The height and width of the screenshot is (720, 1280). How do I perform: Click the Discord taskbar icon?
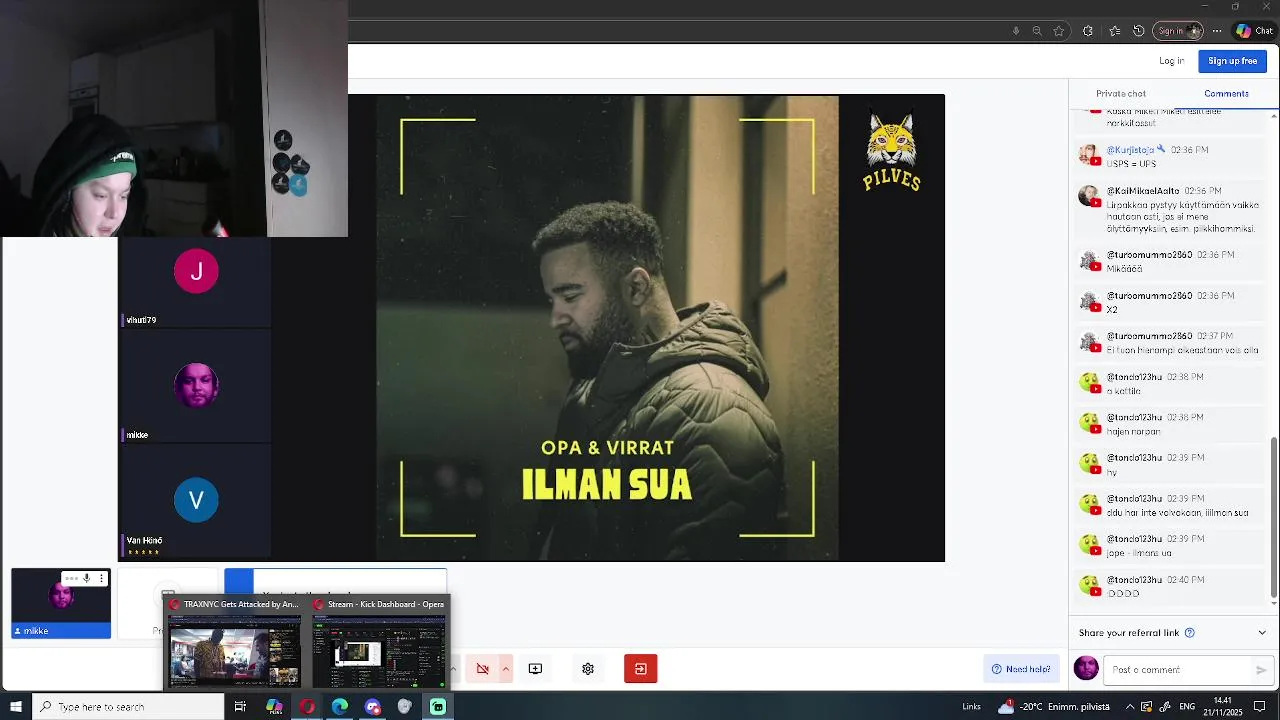click(373, 706)
